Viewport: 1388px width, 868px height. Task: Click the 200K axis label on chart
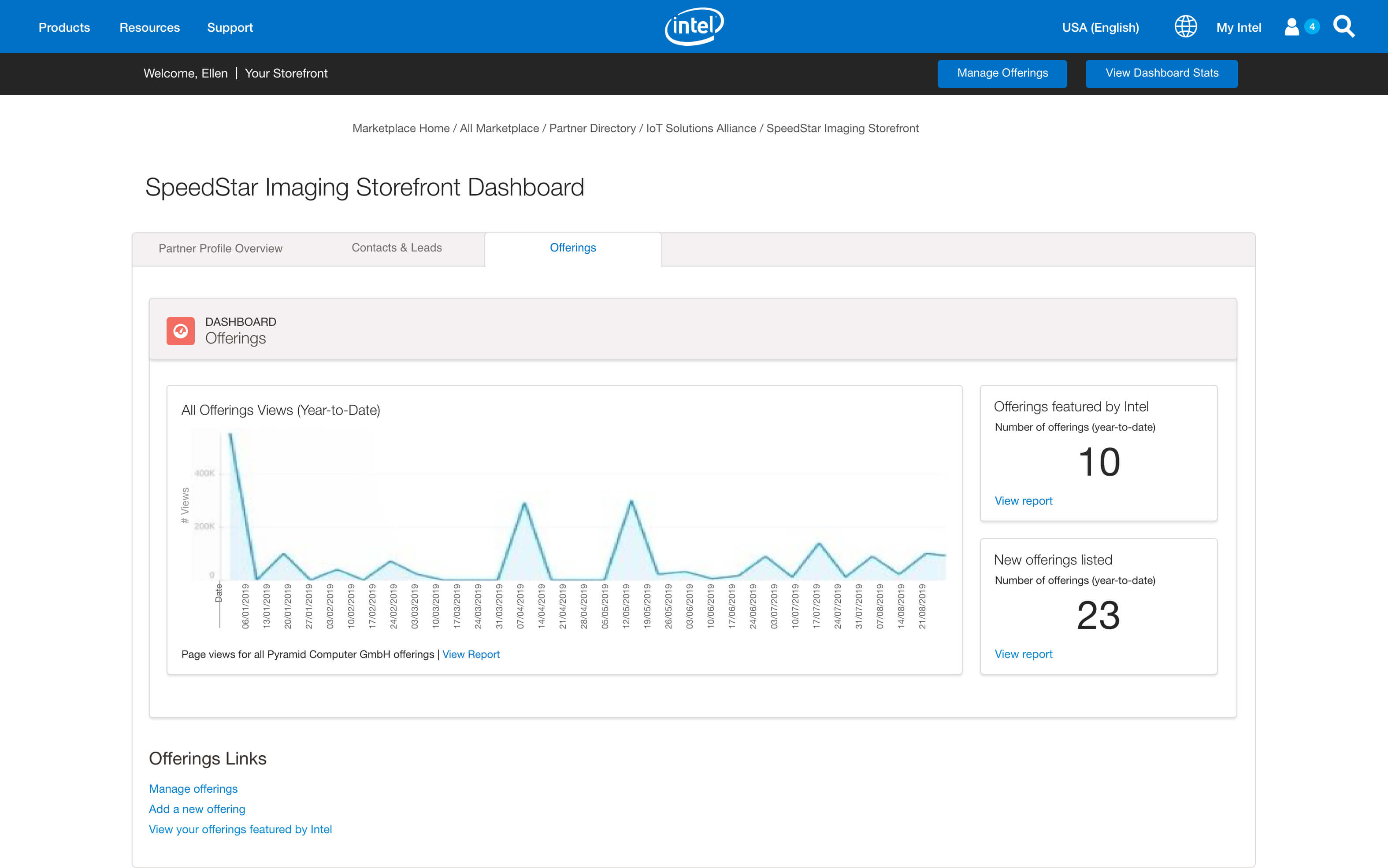204,526
